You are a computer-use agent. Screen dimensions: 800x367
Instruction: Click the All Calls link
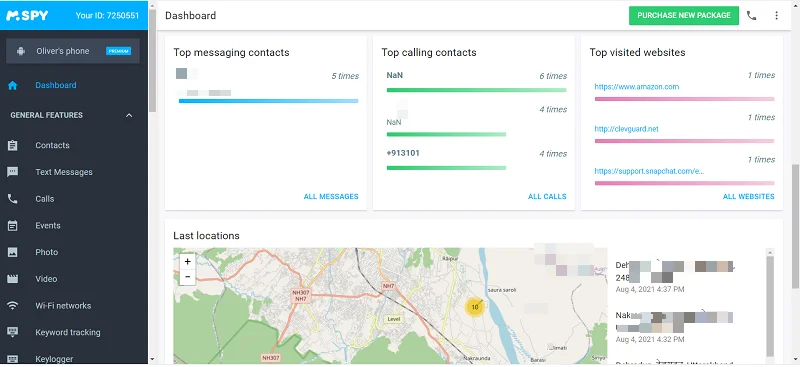tap(547, 197)
